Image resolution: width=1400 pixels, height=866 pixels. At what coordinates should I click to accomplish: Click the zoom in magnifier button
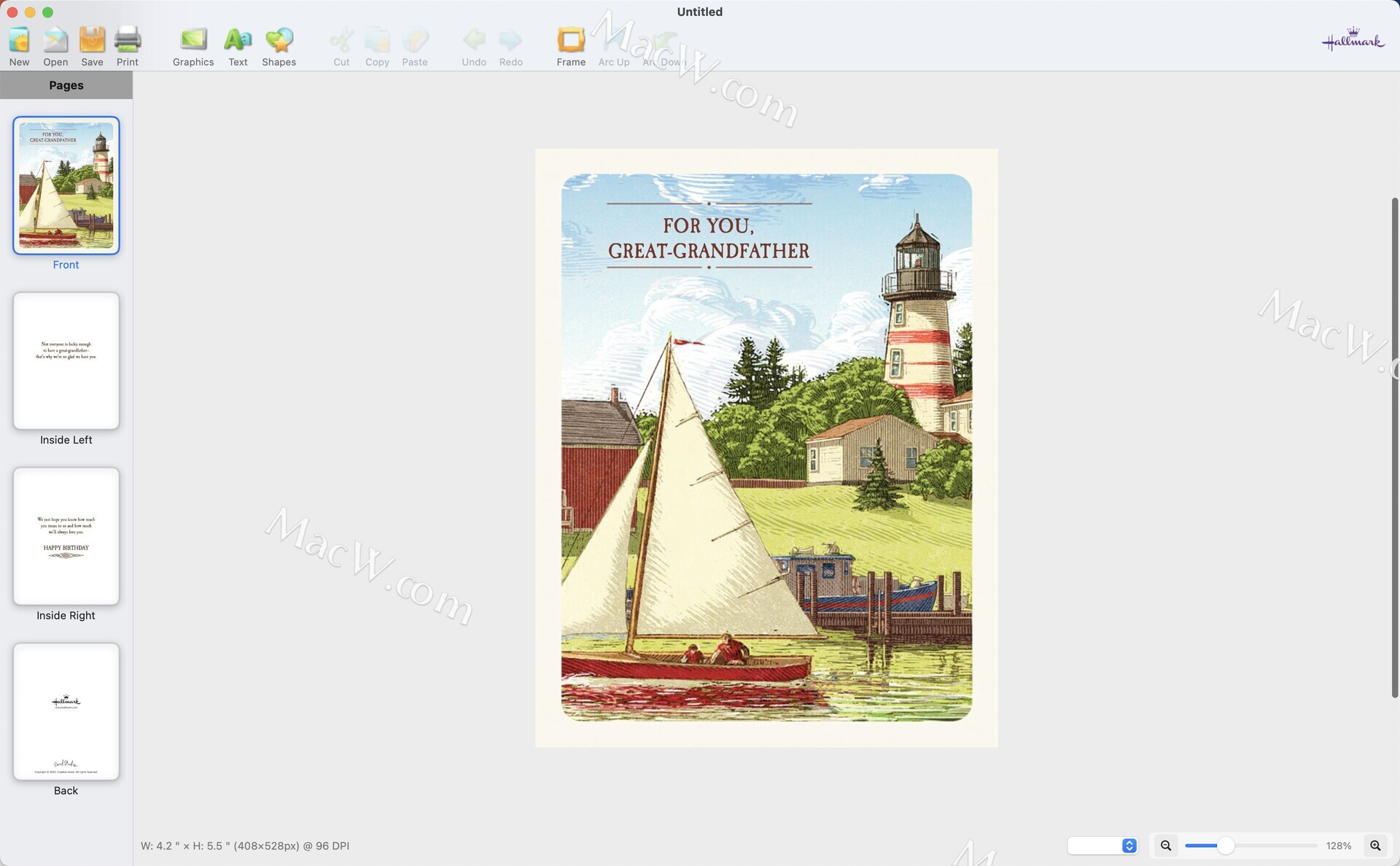(x=1375, y=846)
